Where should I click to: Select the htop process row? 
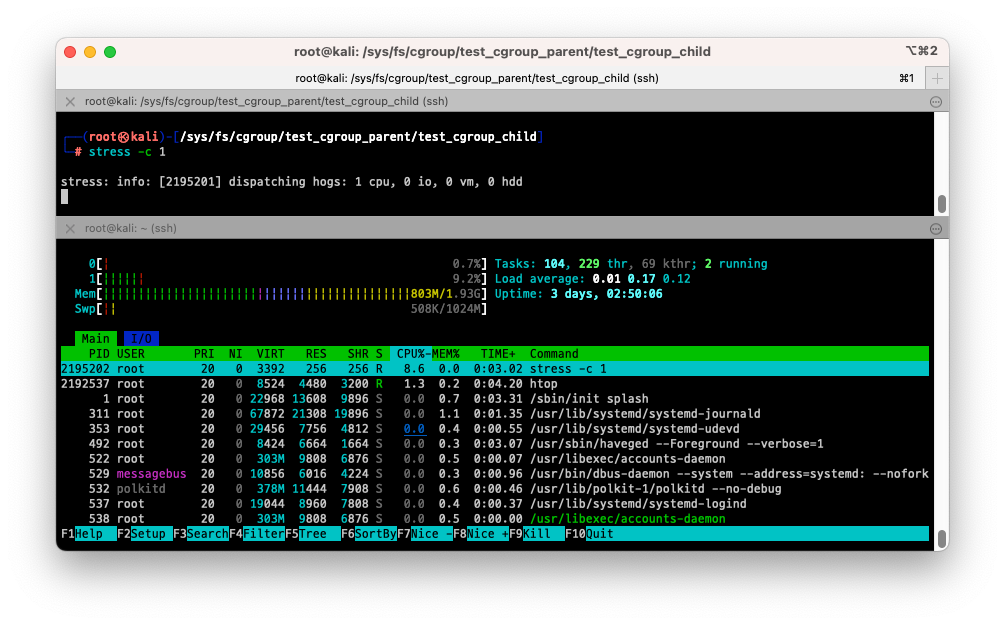click(495, 384)
